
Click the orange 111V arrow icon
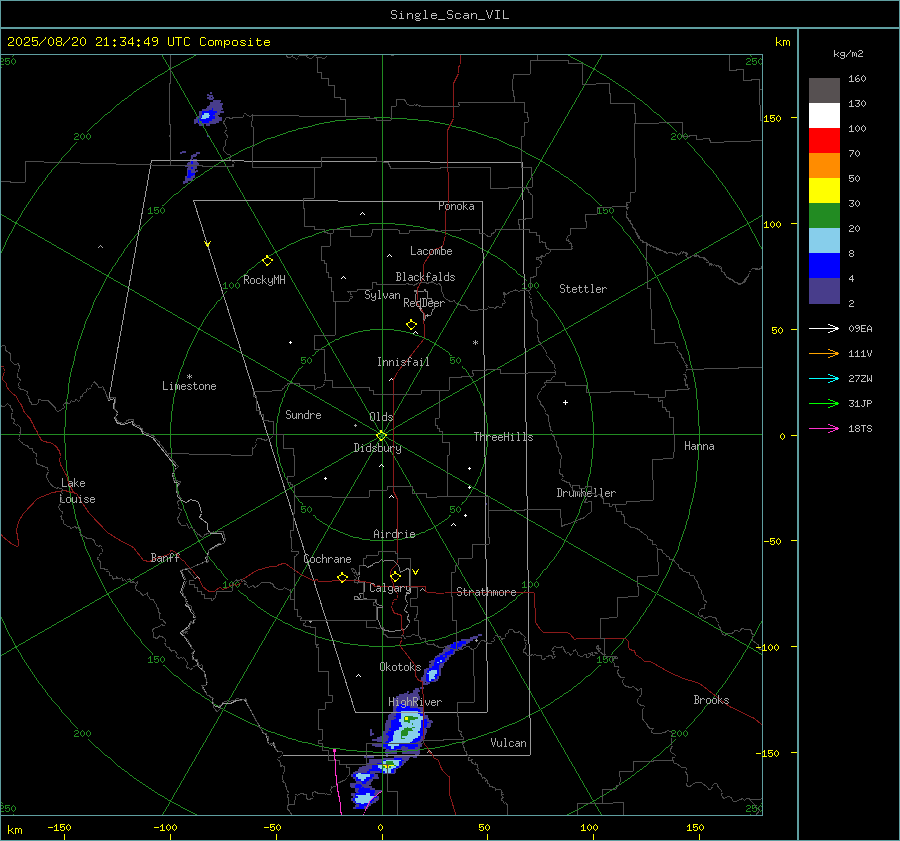point(824,354)
